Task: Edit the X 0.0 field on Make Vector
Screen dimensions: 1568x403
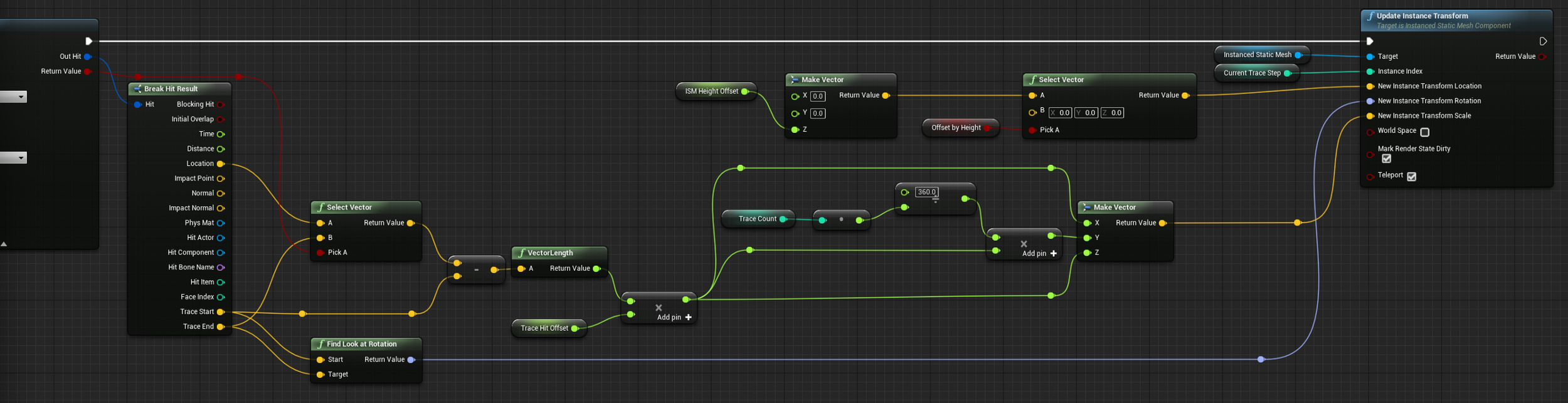Action: (818, 97)
